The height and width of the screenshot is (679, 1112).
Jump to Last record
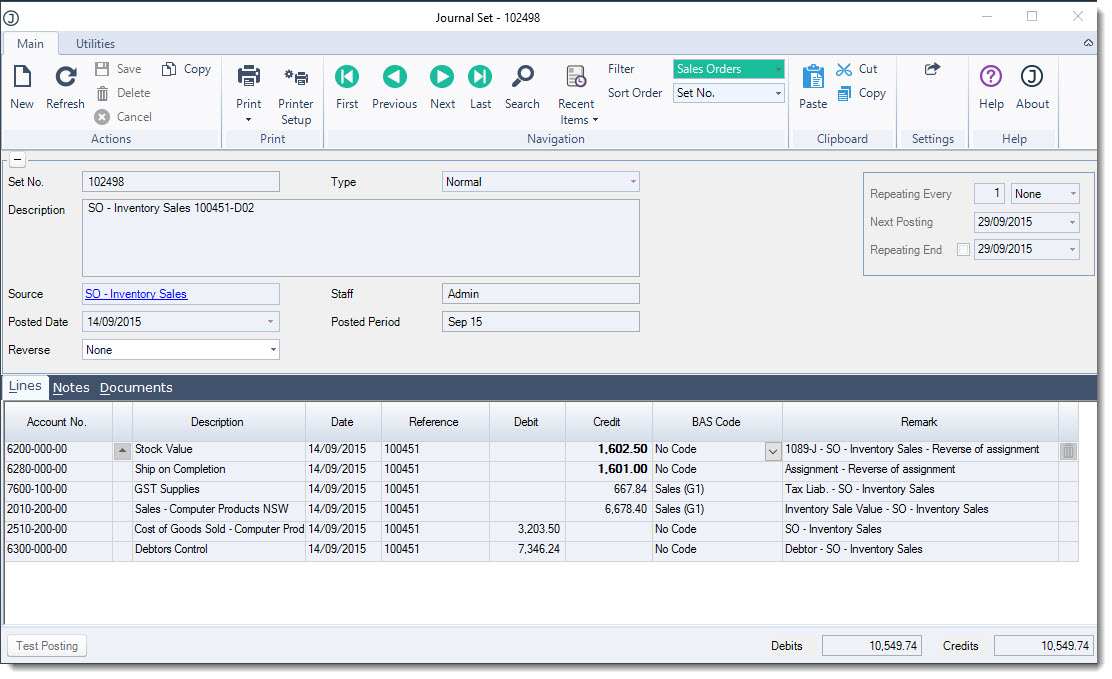point(480,87)
